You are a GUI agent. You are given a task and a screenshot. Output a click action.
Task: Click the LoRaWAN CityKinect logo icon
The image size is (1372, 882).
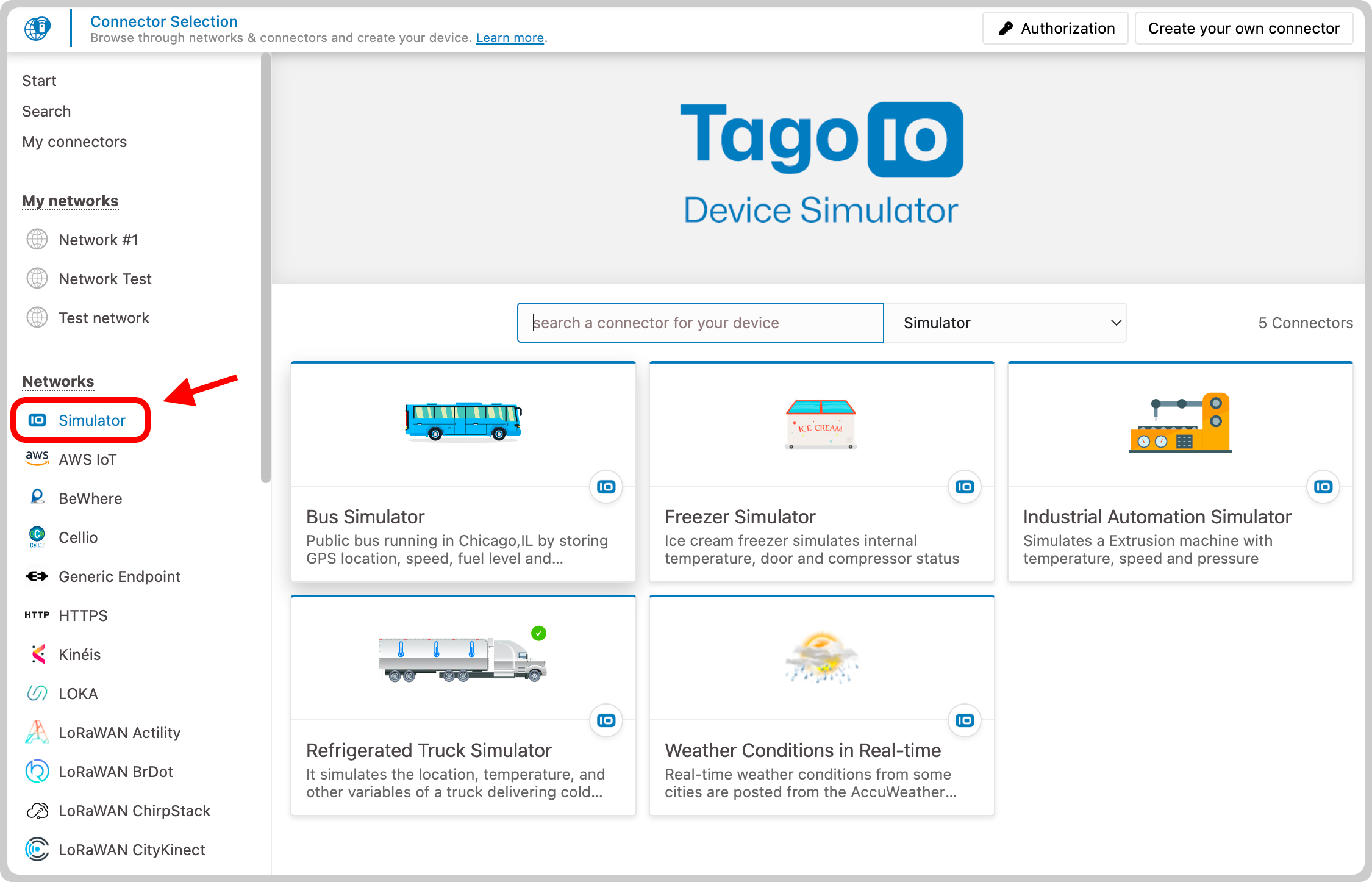click(37, 849)
